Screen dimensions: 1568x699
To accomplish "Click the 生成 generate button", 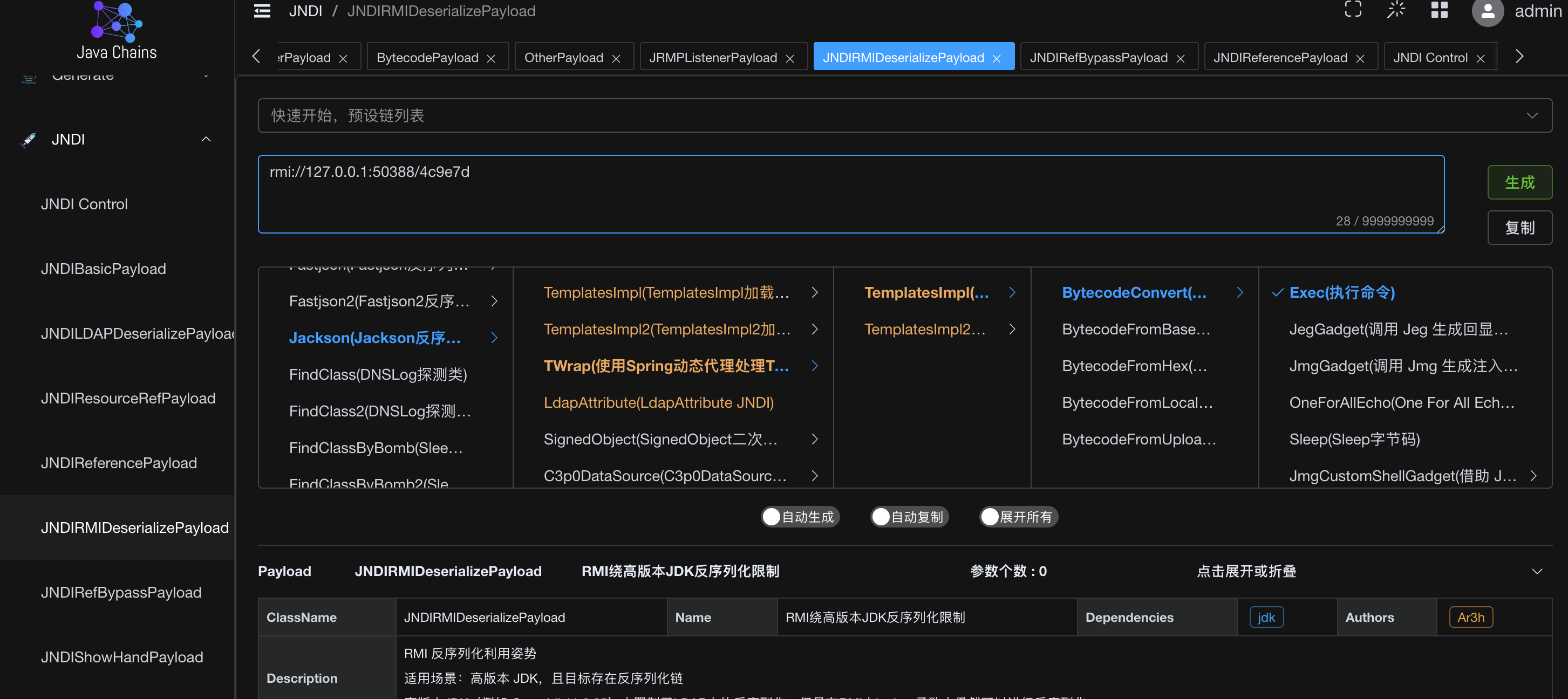I will 1519,182.
